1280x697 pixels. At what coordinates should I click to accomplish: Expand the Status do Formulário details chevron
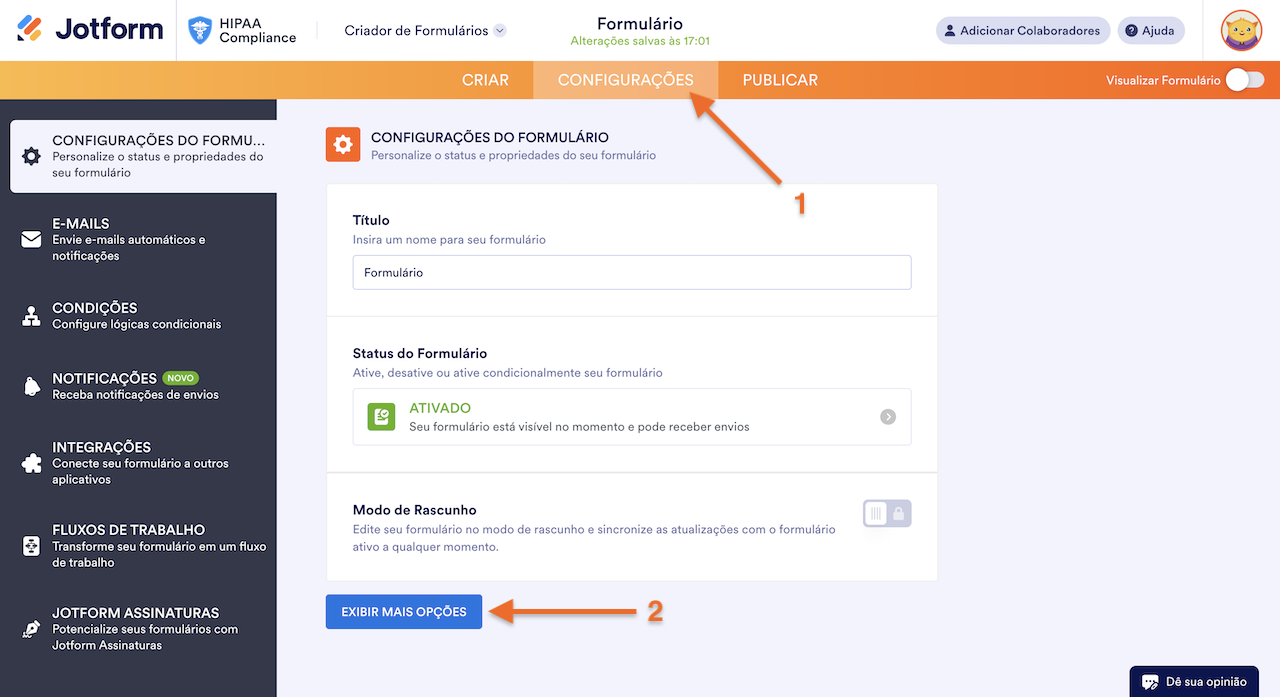(x=887, y=417)
